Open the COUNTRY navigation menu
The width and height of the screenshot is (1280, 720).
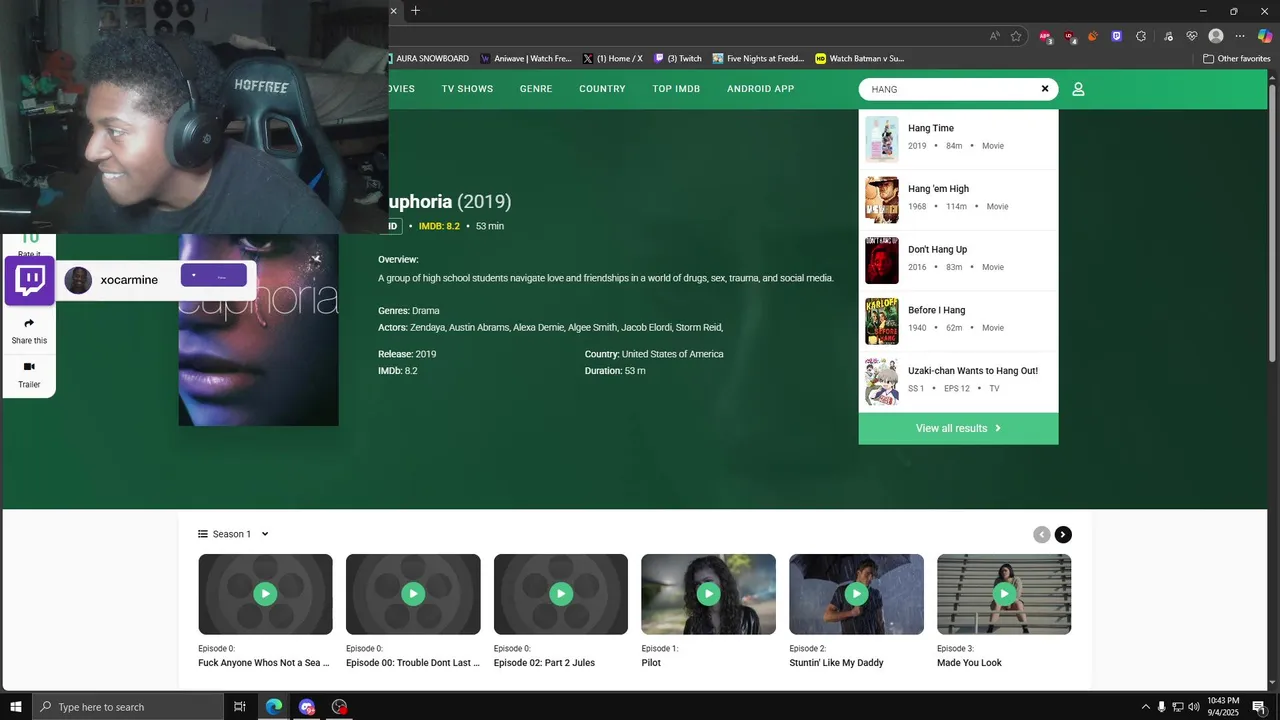pos(602,89)
